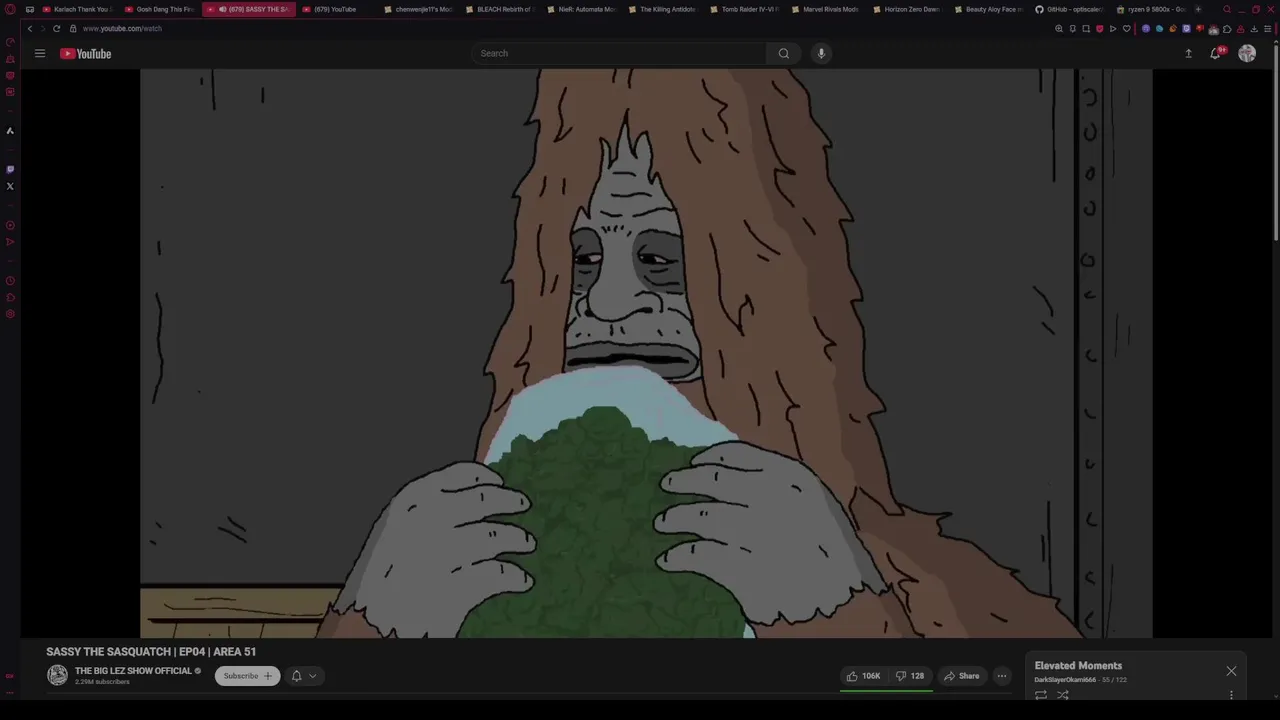Reload the page with the refresh icon

tap(56, 28)
